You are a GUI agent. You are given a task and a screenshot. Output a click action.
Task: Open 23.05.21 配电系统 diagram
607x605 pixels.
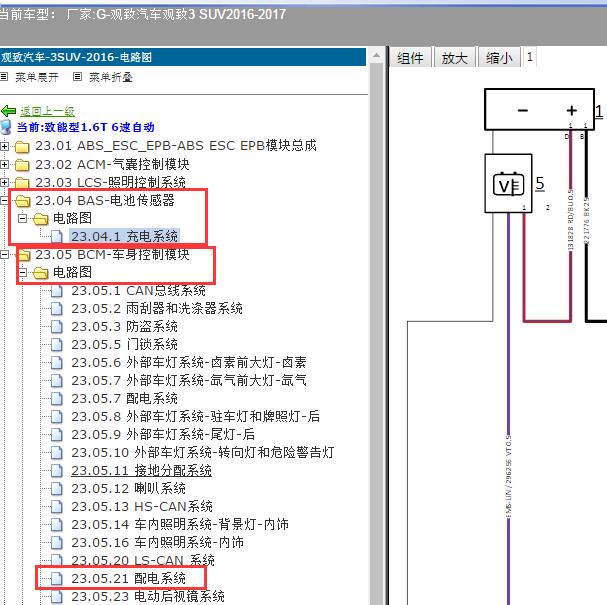coord(129,578)
